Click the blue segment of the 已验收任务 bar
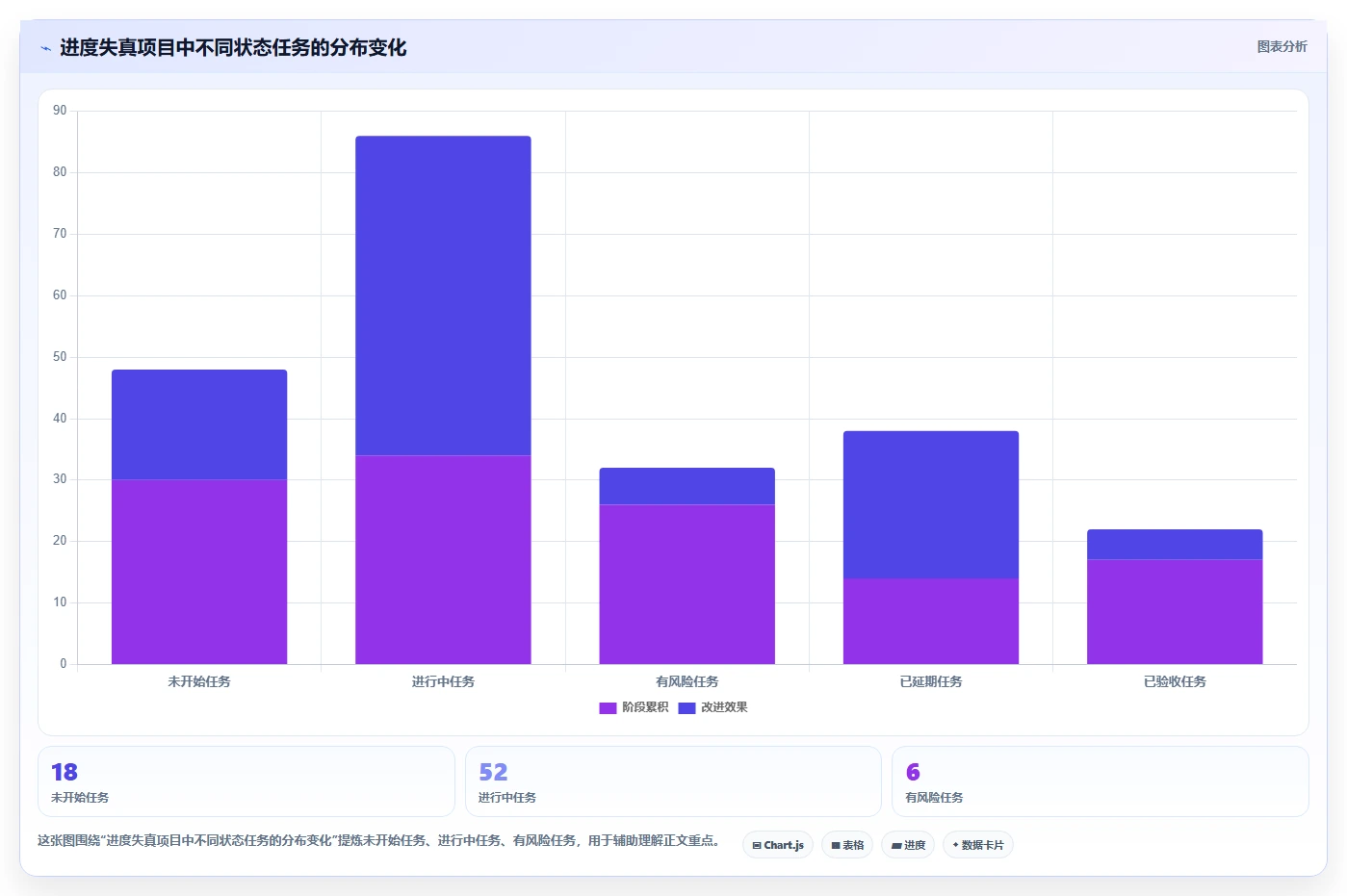Image resolution: width=1347 pixels, height=896 pixels. pyautogui.click(x=1175, y=545)
